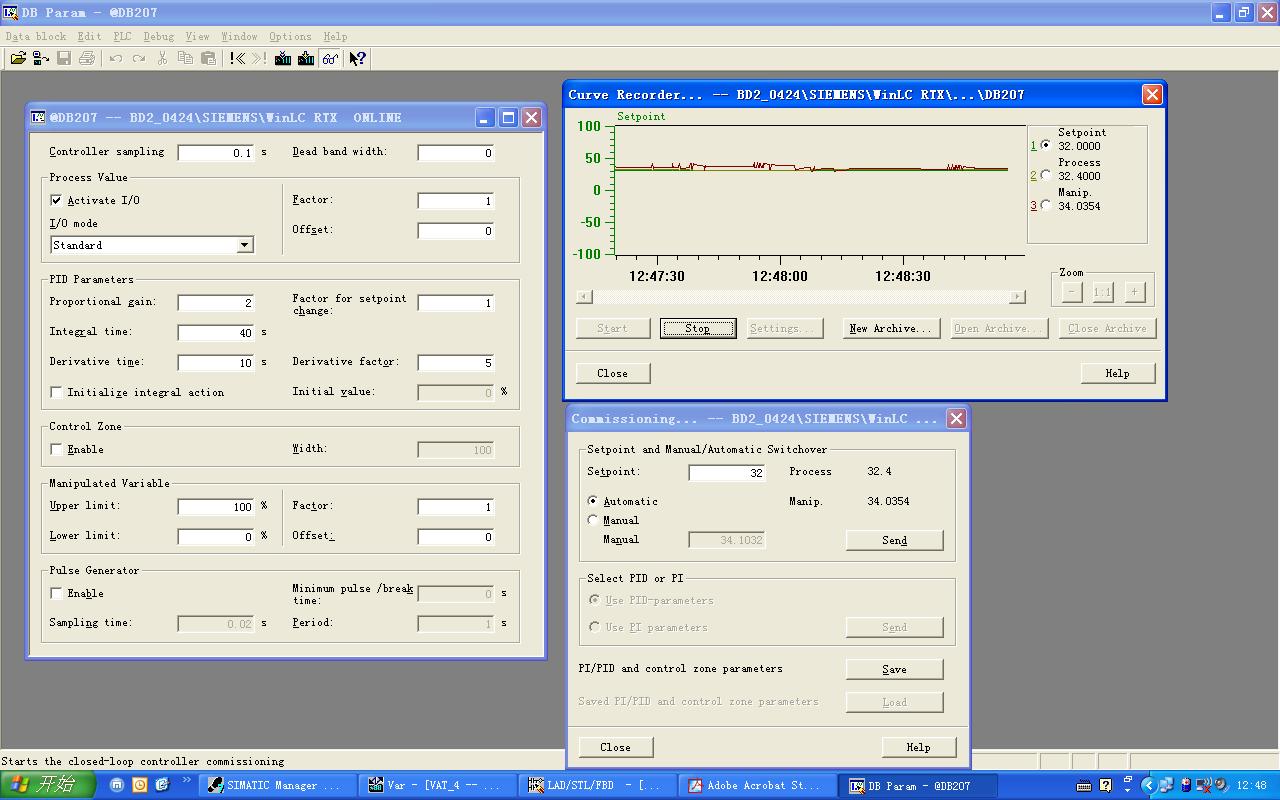Expand the I/O mode Standard dropdown
Screen dimensions: 1280x800
(x=245, y=245)
